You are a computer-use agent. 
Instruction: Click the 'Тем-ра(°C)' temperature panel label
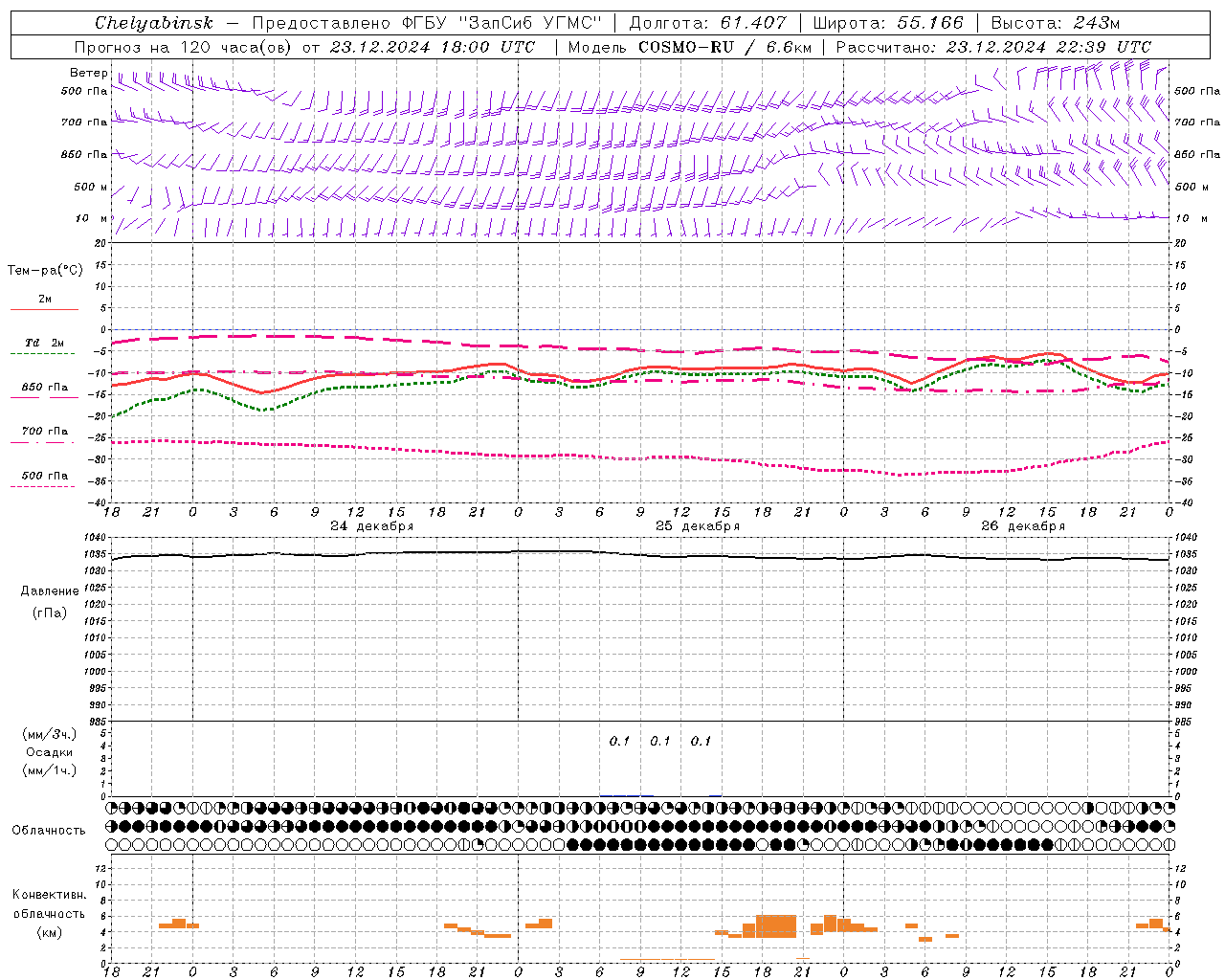tap(45, 271)
